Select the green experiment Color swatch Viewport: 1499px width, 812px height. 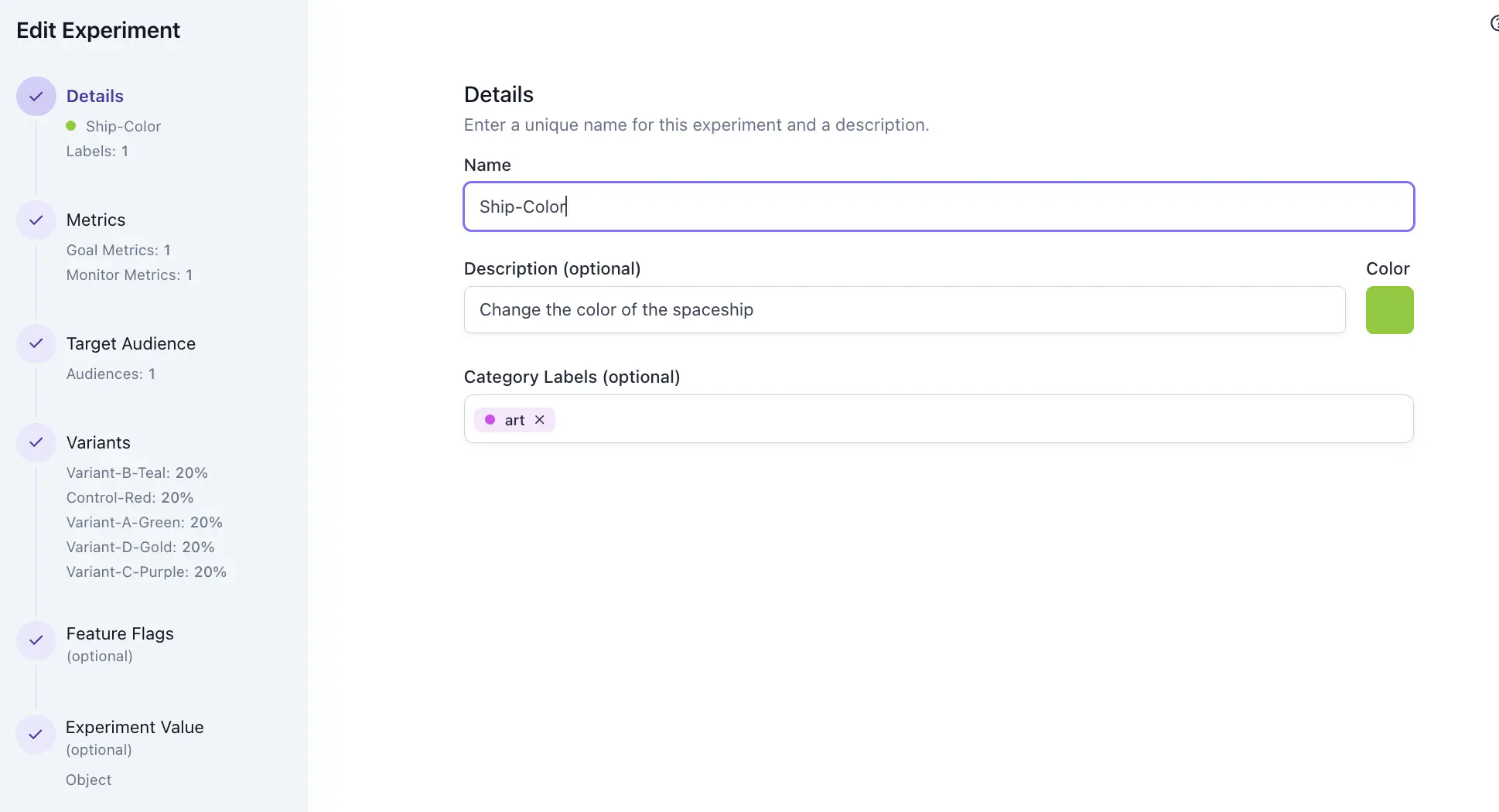1388,309
